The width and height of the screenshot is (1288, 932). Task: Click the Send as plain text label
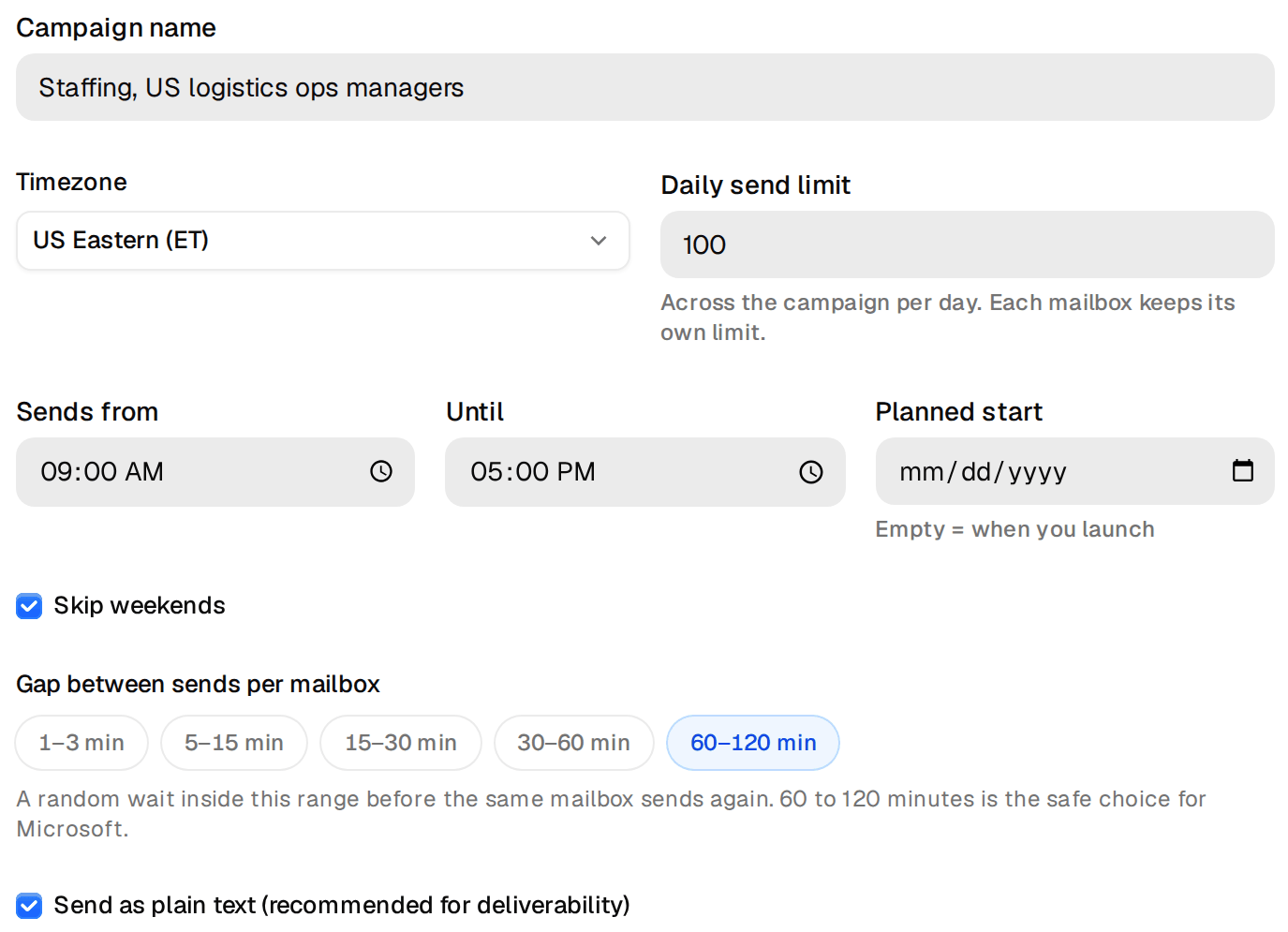342,906
